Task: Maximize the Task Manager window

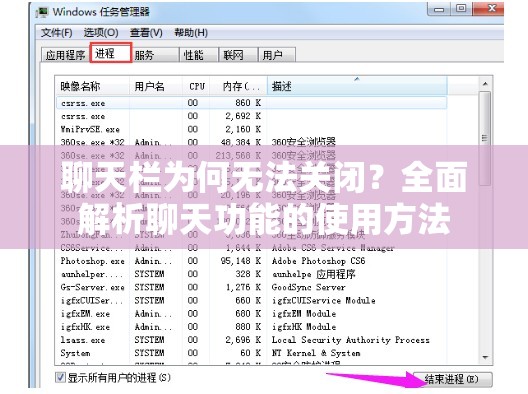Action: pos(461,8)
